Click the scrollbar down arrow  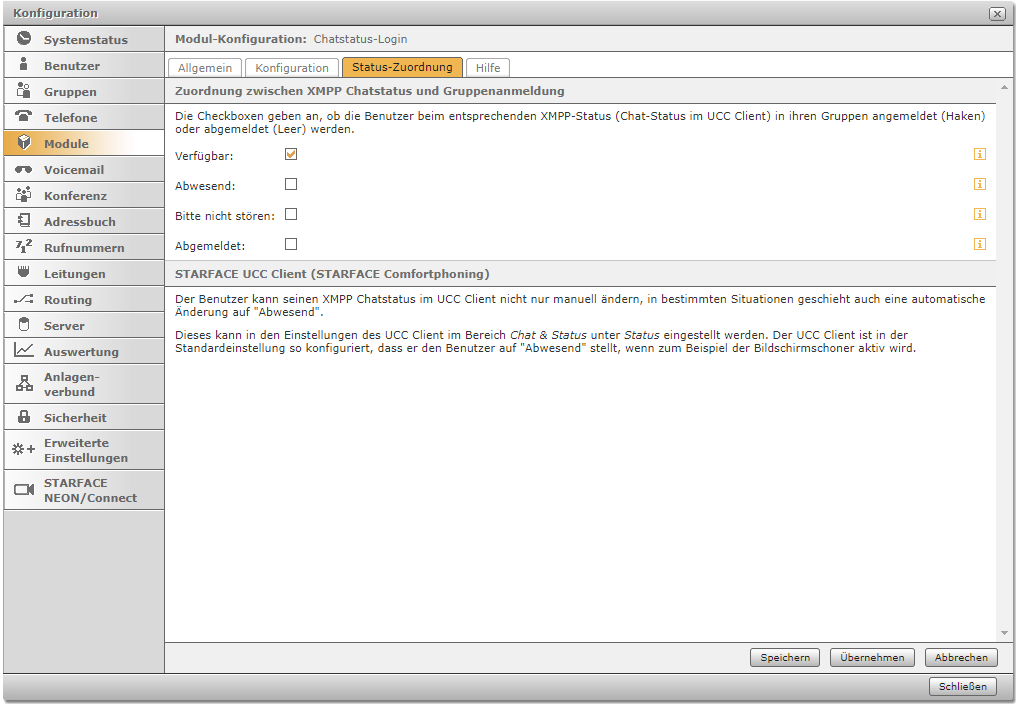1004,633
